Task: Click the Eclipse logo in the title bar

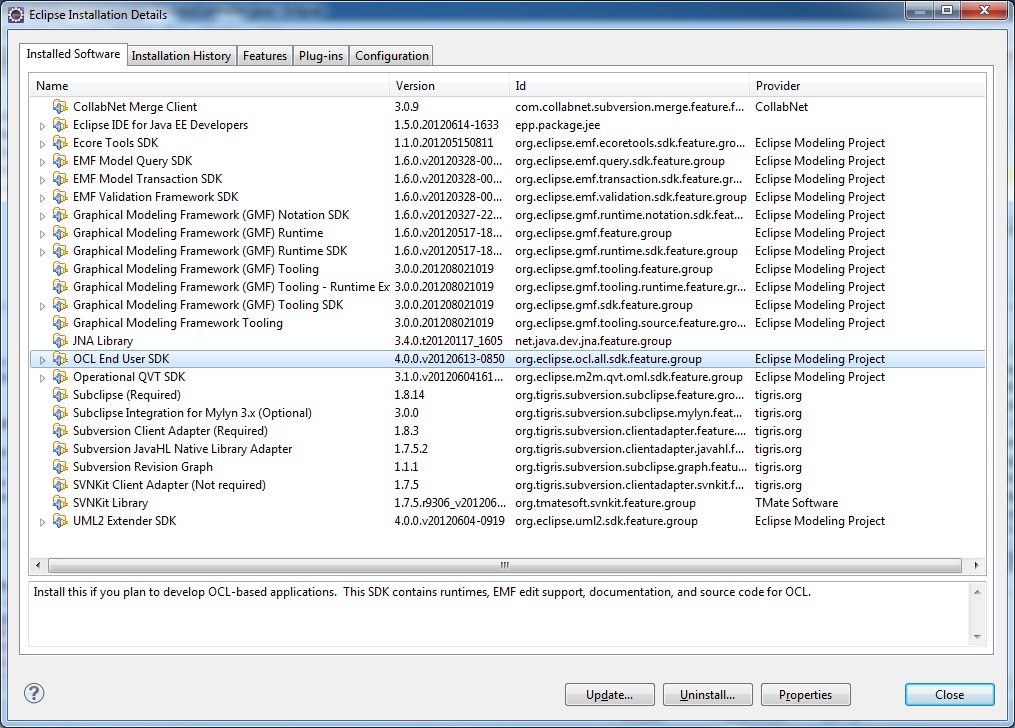Action: coord(16,14)
